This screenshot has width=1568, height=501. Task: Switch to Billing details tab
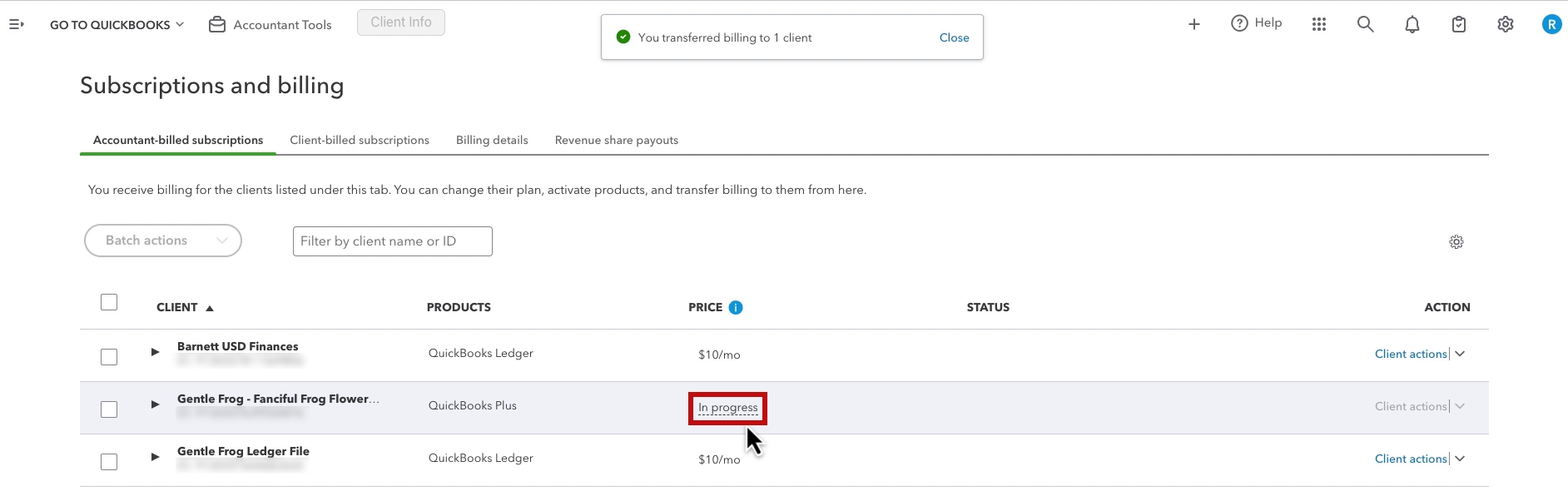tap(492, 140)
